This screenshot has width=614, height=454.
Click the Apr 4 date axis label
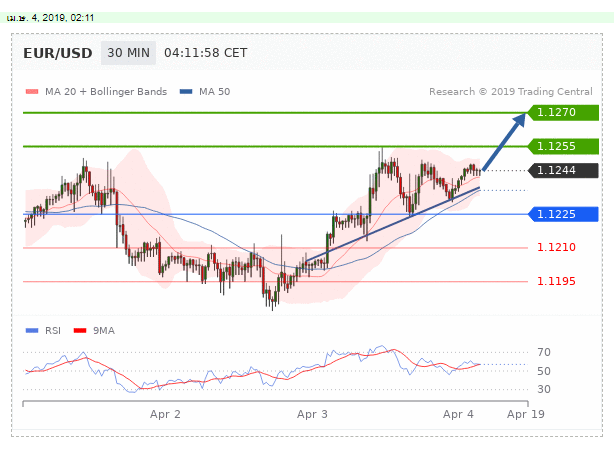[x=458, y=414]
